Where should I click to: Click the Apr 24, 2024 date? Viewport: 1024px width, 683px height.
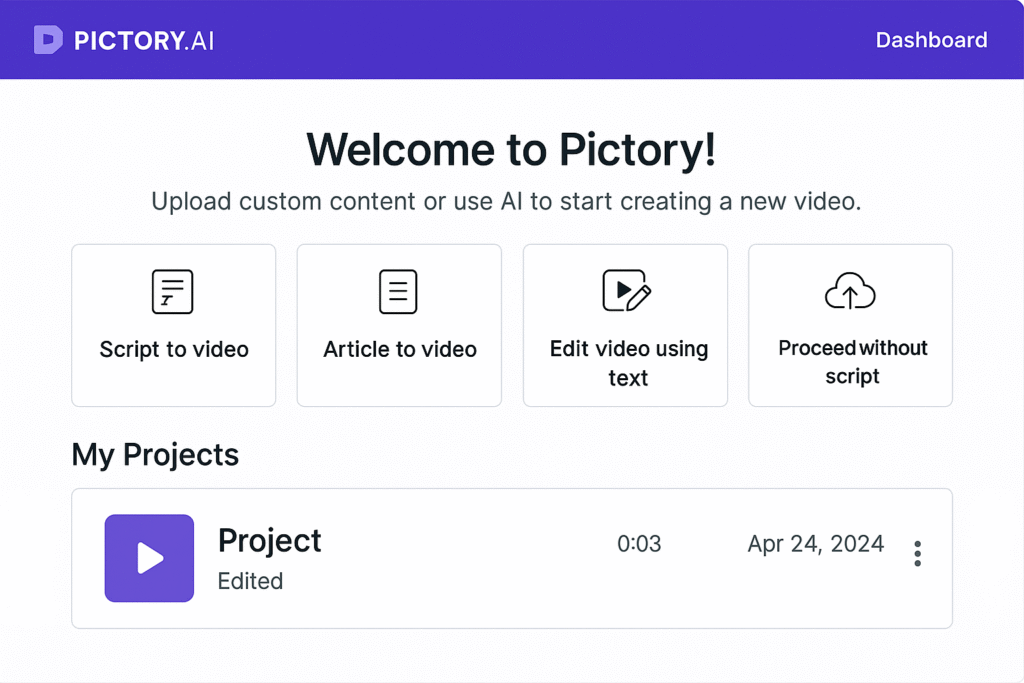(816, 543)
